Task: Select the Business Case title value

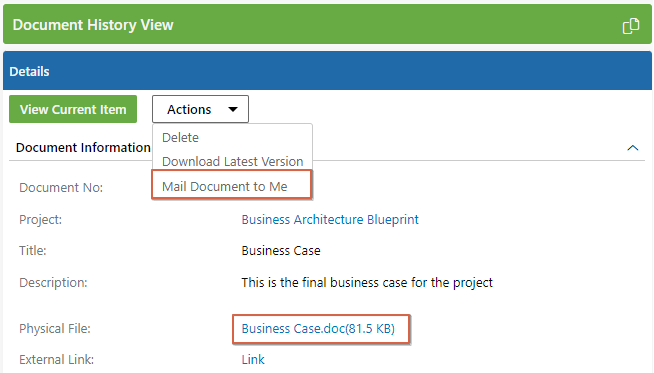Action: coord(281,251)
